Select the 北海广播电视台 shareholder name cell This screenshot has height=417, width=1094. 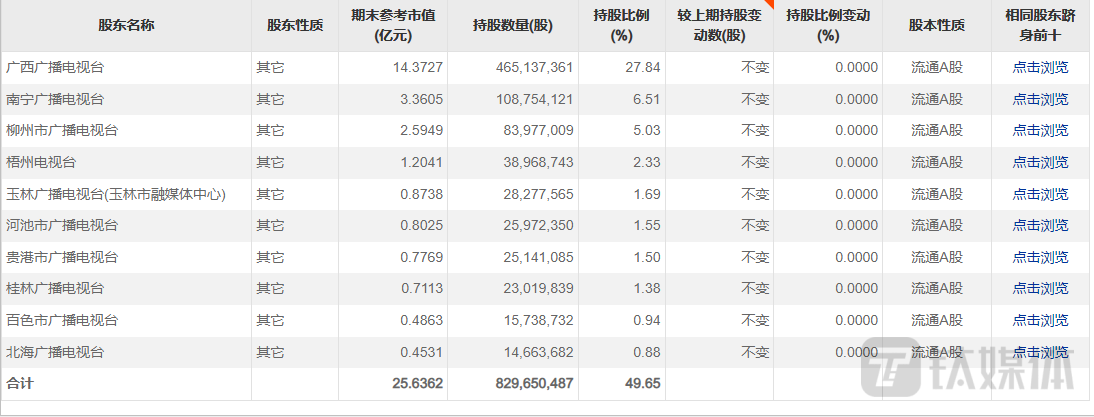coord(55,352)
